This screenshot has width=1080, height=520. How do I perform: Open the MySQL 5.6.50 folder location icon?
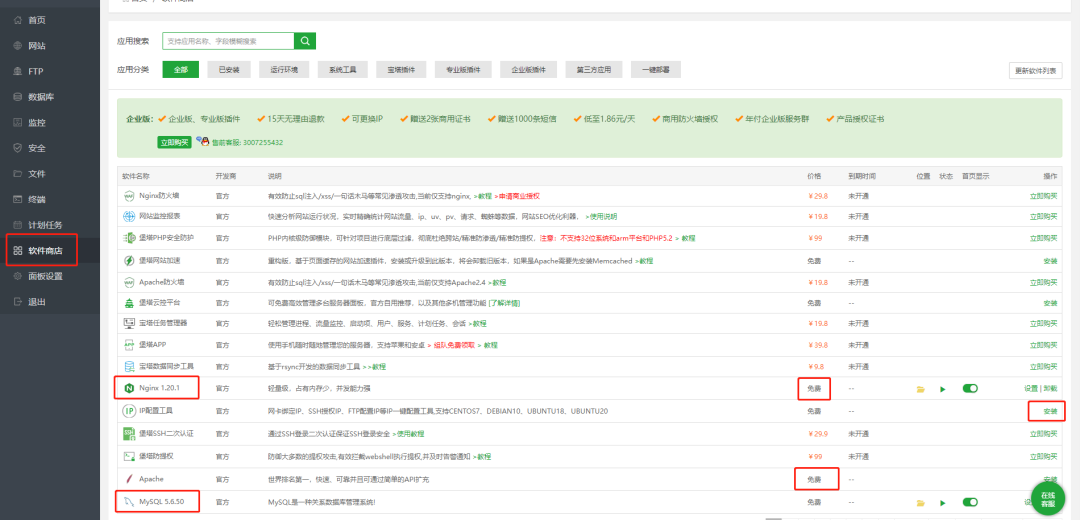coord(920,503)
